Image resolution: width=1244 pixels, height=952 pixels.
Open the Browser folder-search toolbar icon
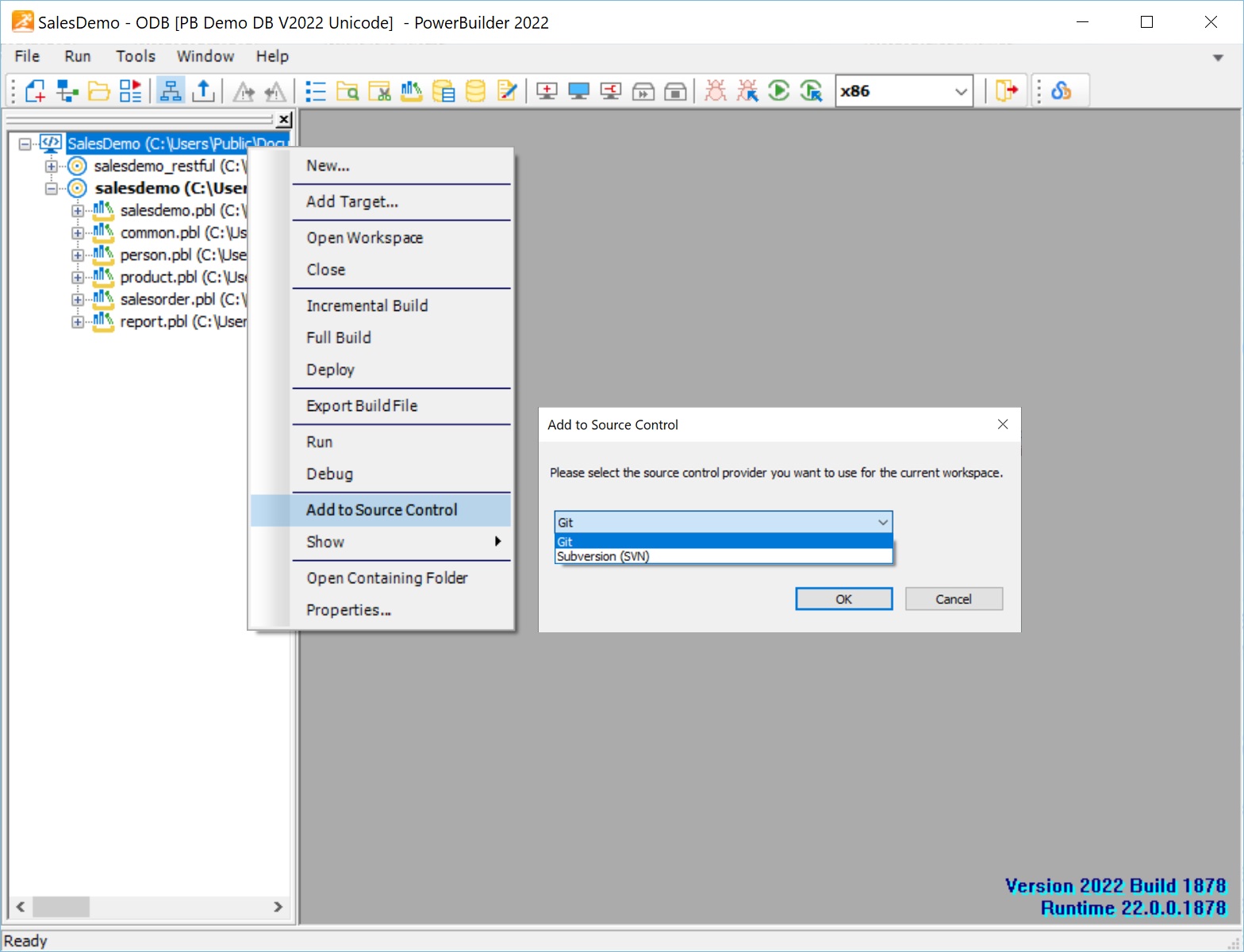(x=347, y=91)
